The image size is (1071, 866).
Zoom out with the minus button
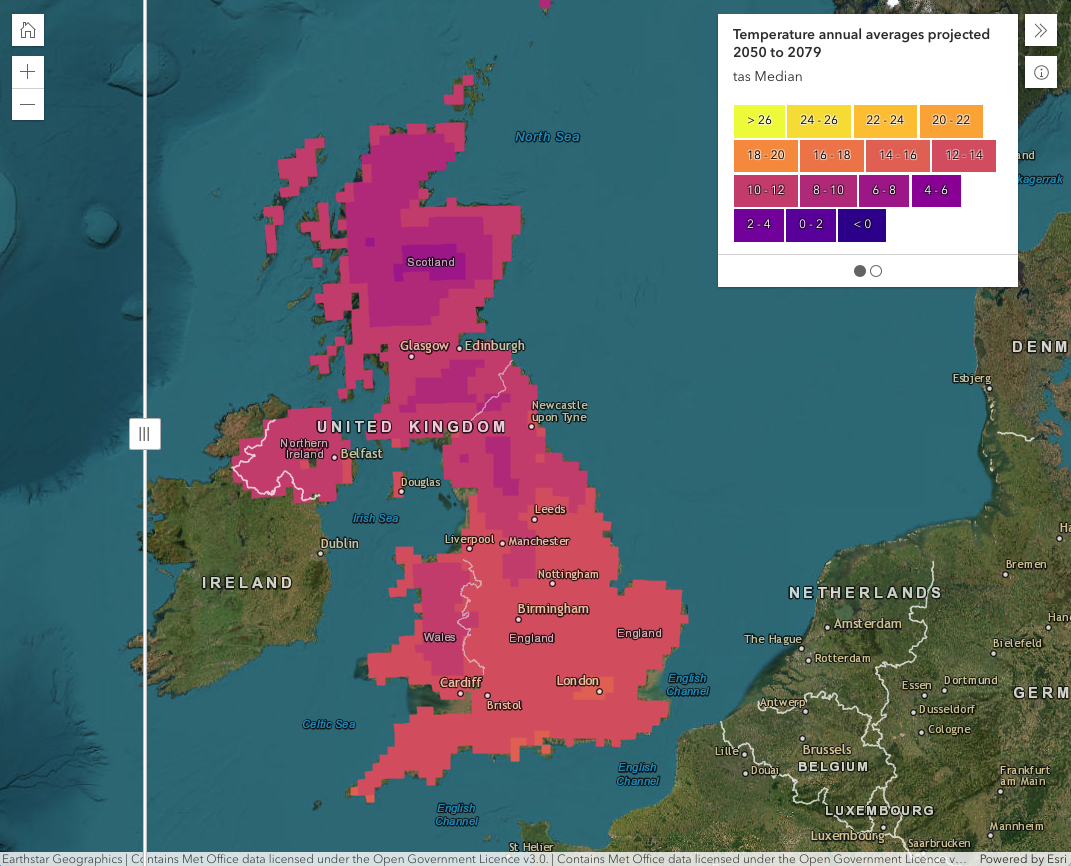point(28,104)
